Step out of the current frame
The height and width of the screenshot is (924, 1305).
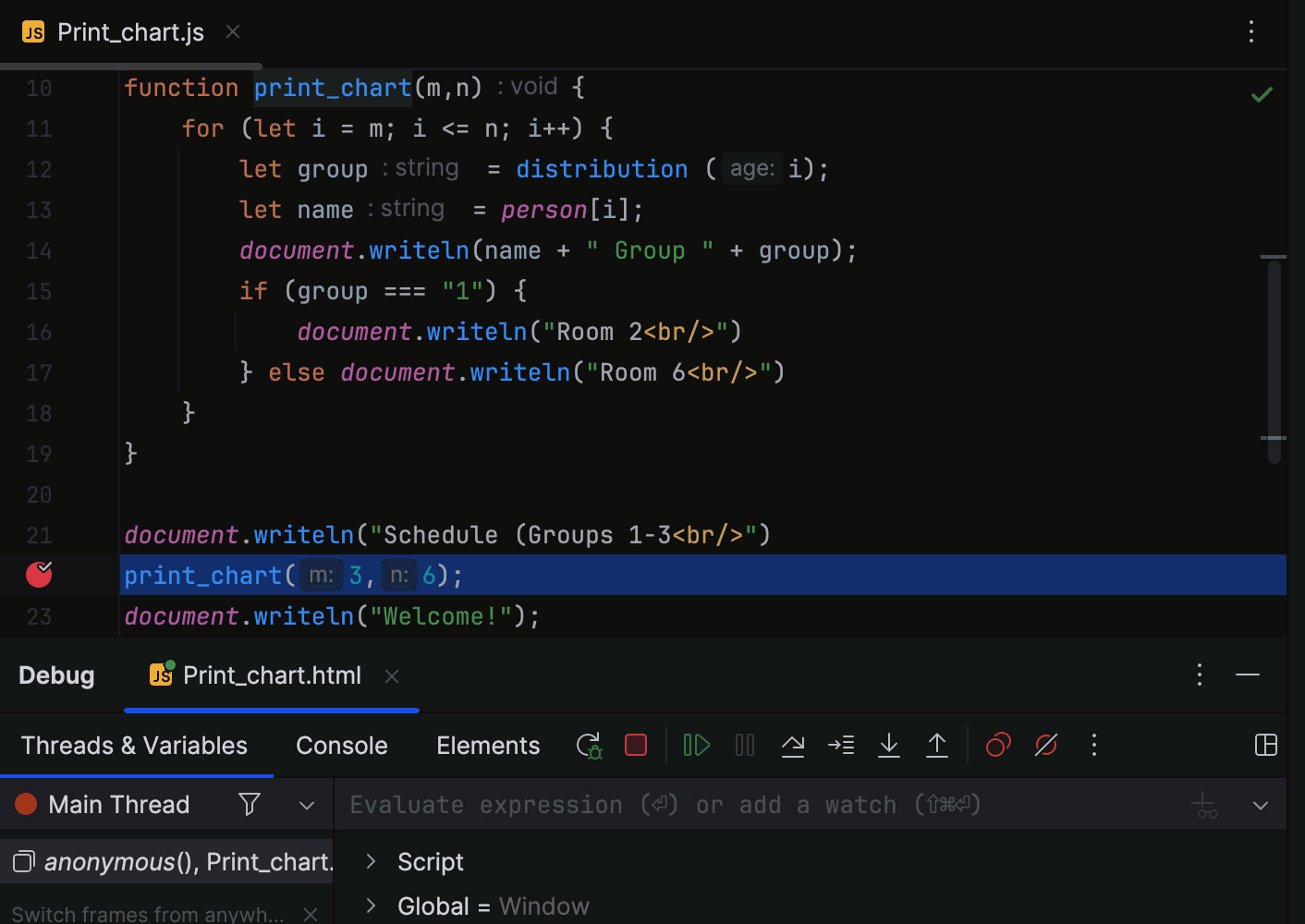[x=937, y=745]
